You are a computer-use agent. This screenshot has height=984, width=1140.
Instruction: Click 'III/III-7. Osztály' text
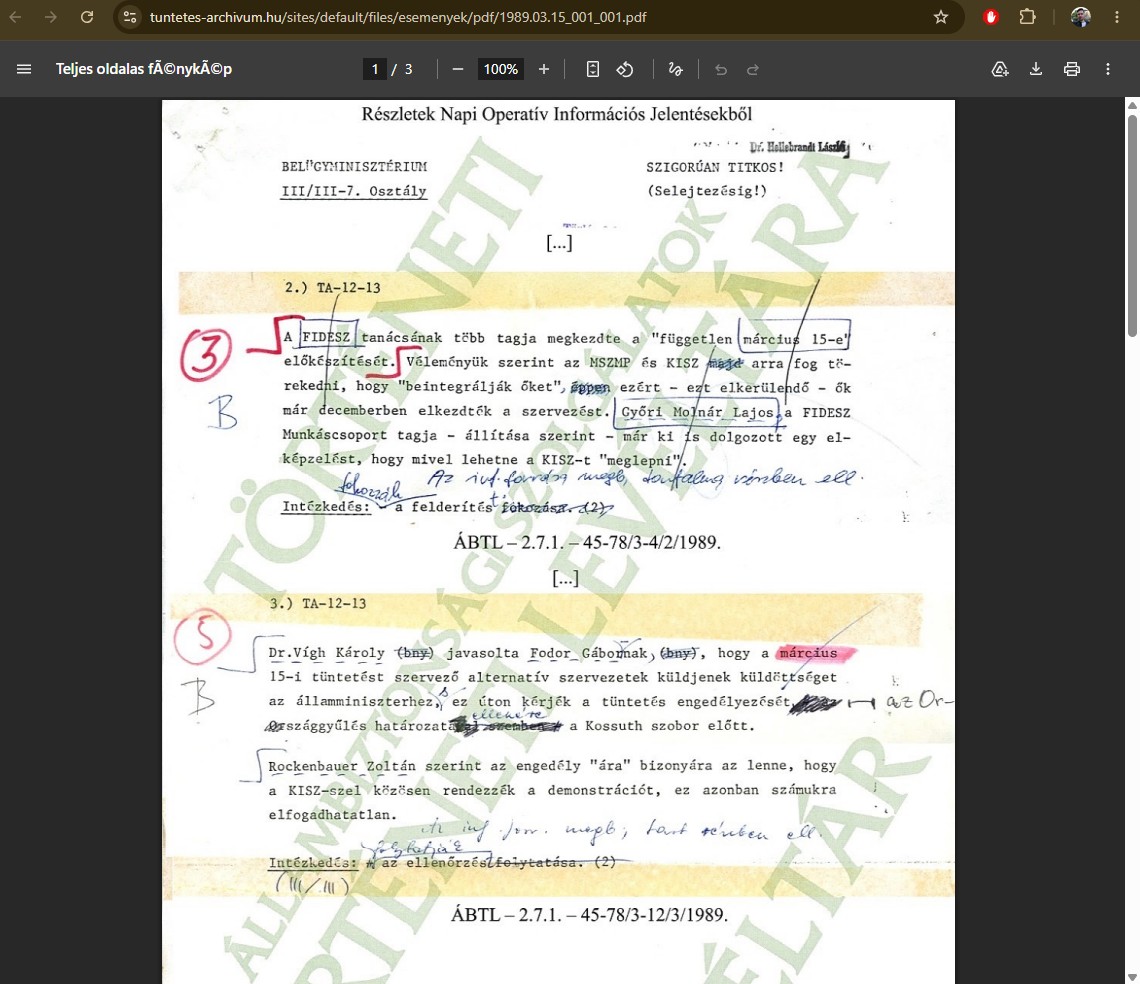point(354,191)
